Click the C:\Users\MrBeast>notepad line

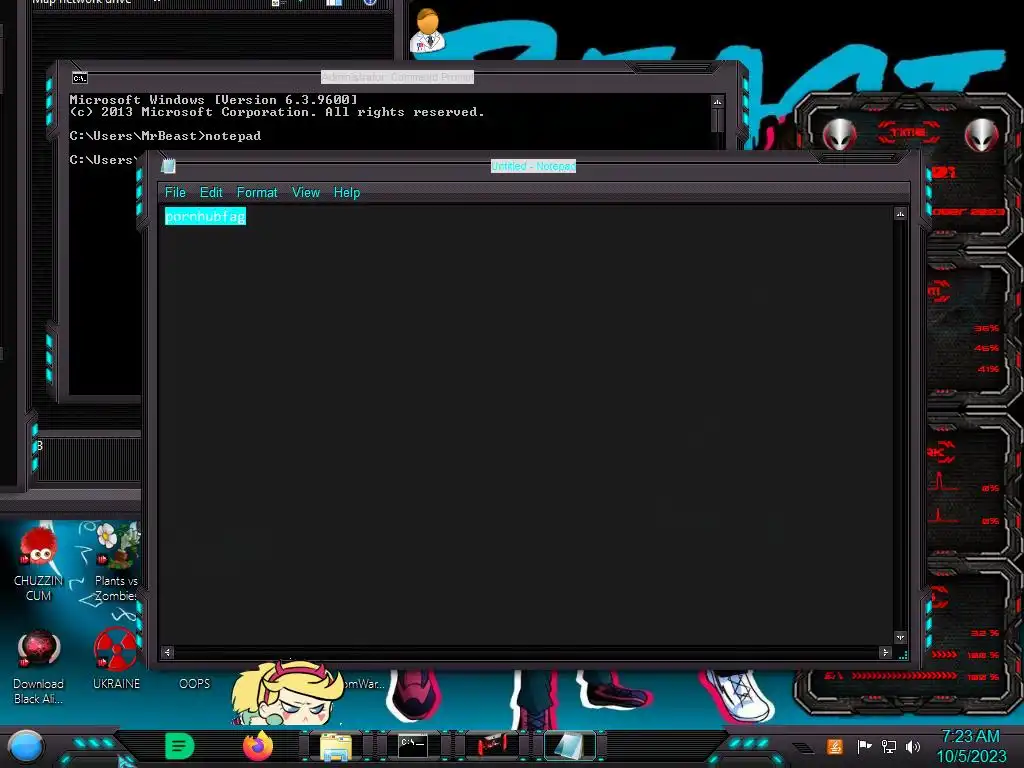[165, 136]
